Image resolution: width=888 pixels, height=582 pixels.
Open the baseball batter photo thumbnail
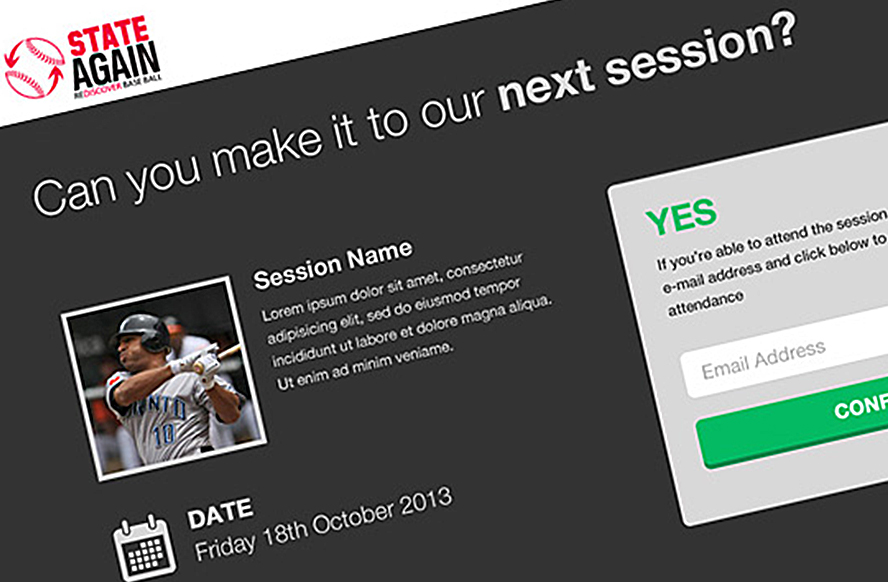coord(165,380)
